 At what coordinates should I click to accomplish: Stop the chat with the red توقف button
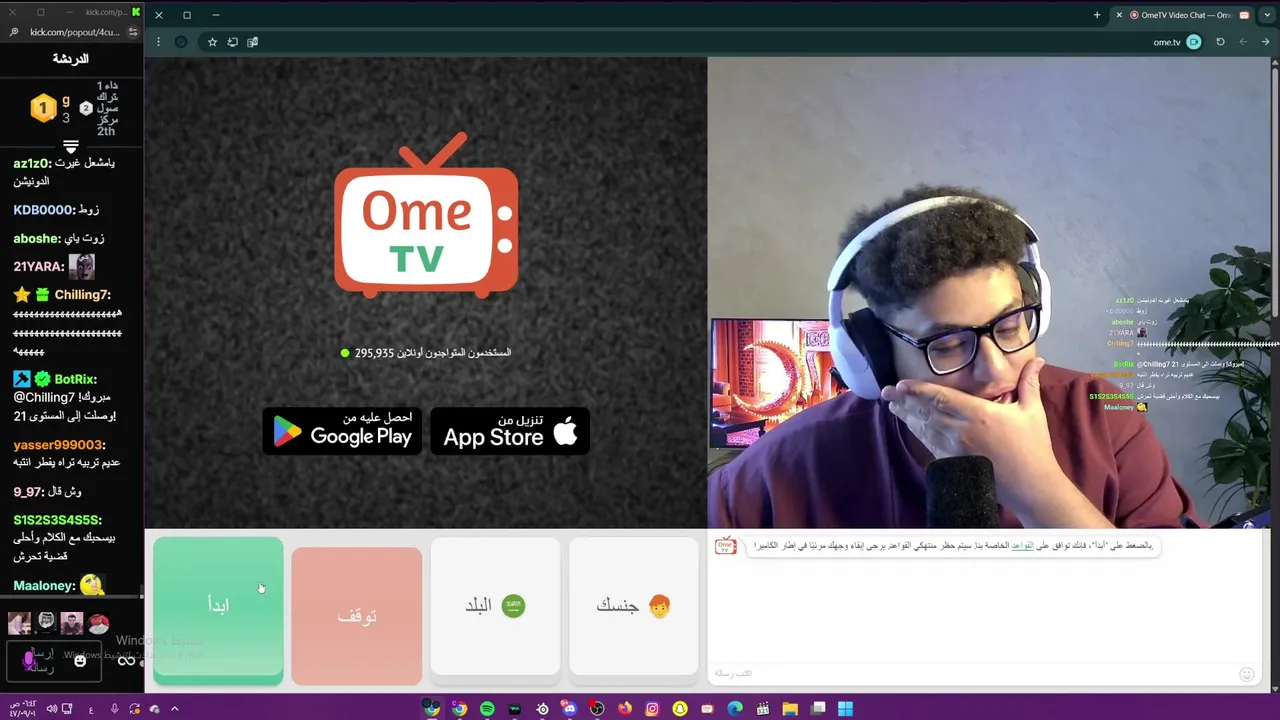pos(356,616)
